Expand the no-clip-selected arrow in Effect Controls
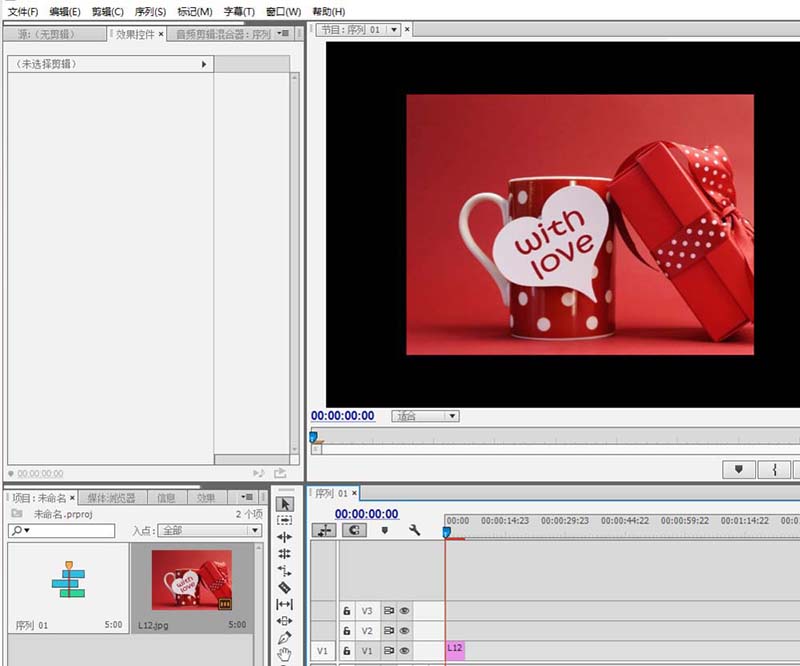 click(204, 64)
